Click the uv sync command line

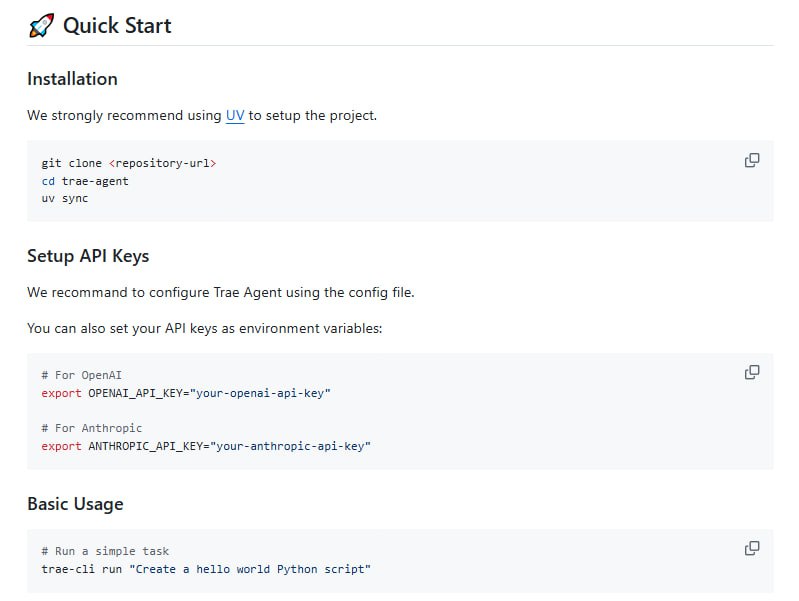[65, 199]
